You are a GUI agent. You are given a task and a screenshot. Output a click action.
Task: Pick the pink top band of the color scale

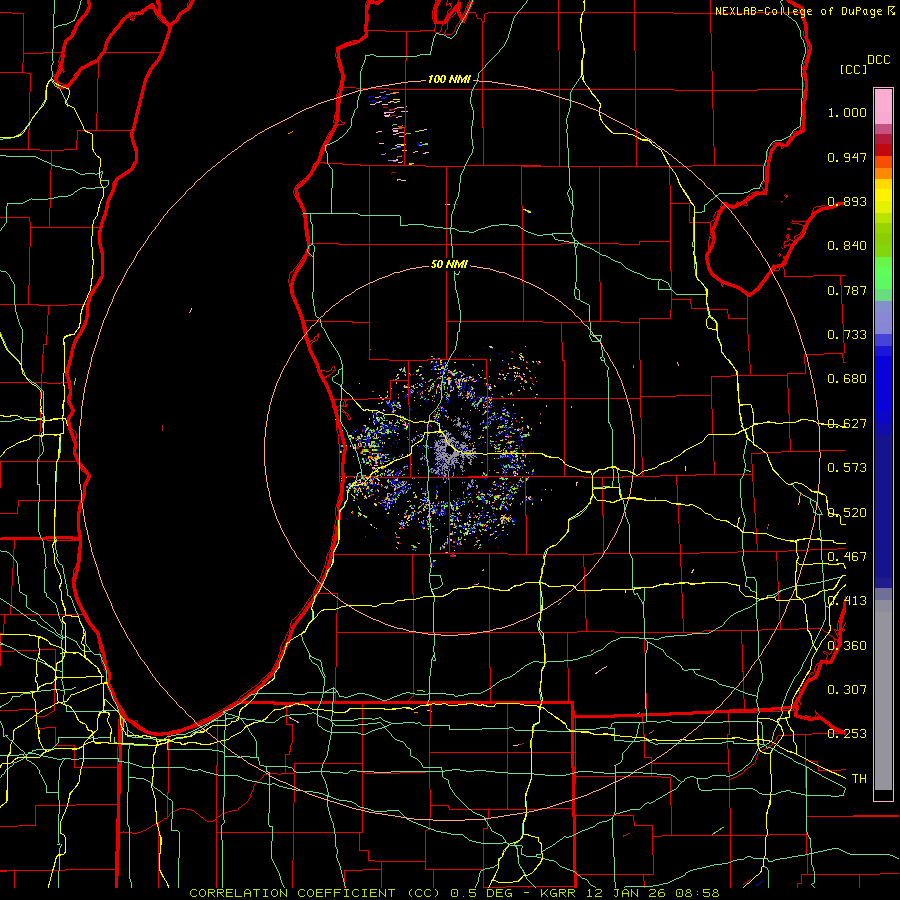point(883,106)
